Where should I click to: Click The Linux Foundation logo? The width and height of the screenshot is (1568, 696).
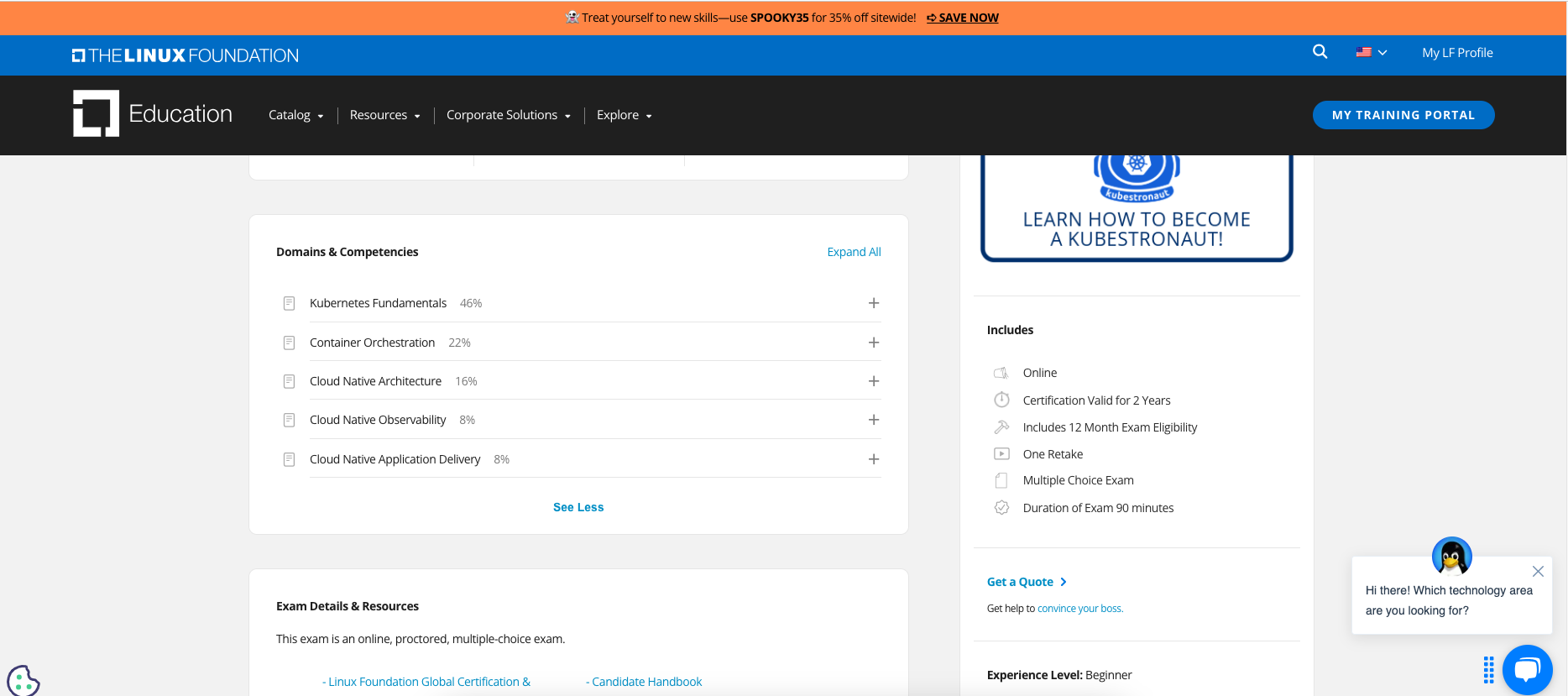coord(186,55)
